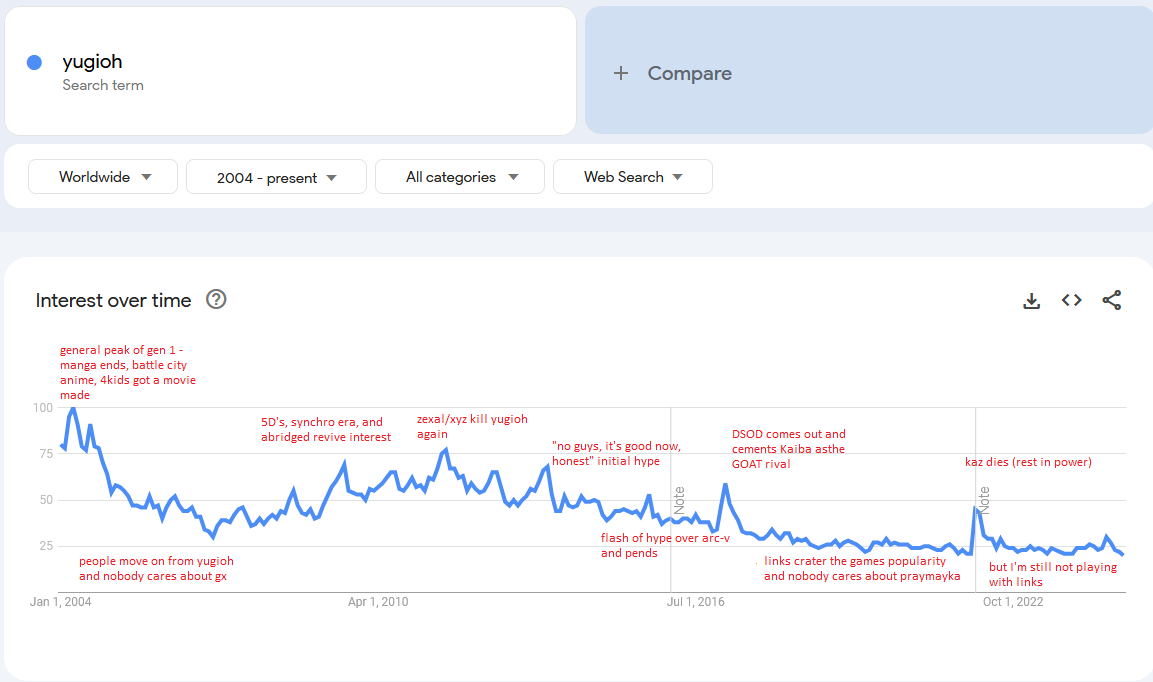Click the Jul 1, 2016 axis label
This screenshot has height=682, width=1153.
(x=696, y=602)
